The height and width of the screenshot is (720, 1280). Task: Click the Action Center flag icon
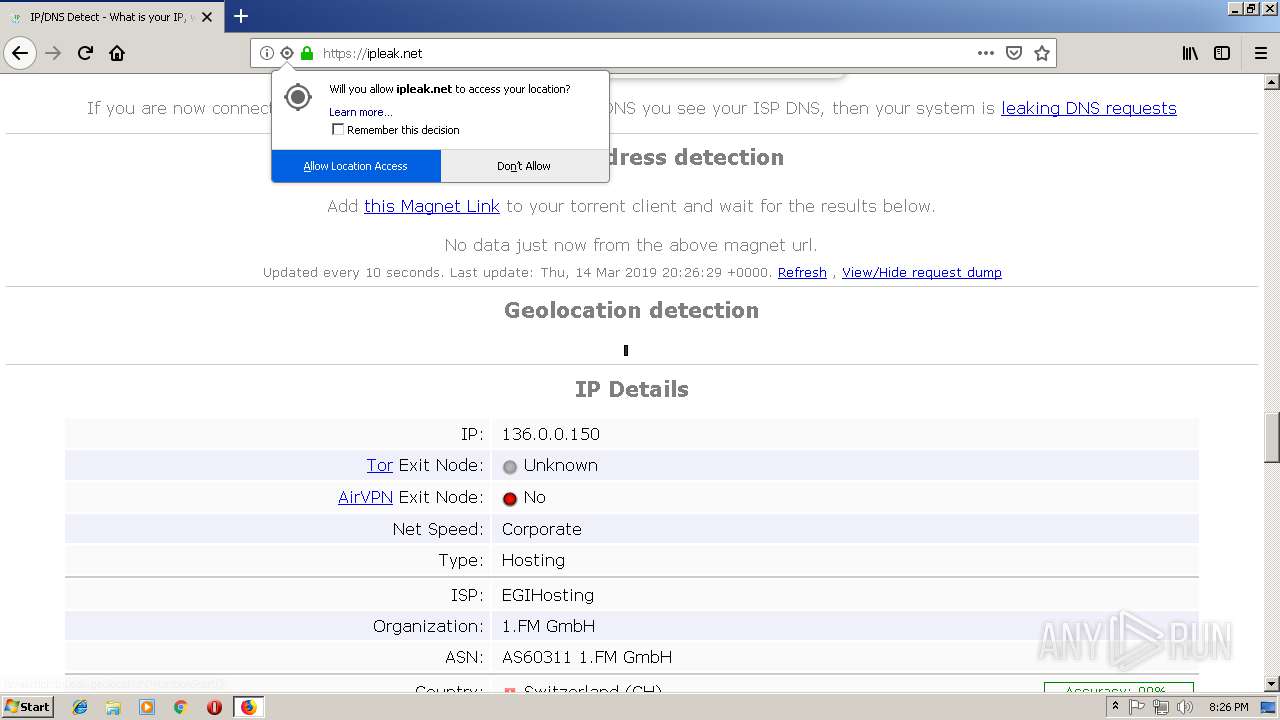pyautogui.click(x=1137, y=707)
